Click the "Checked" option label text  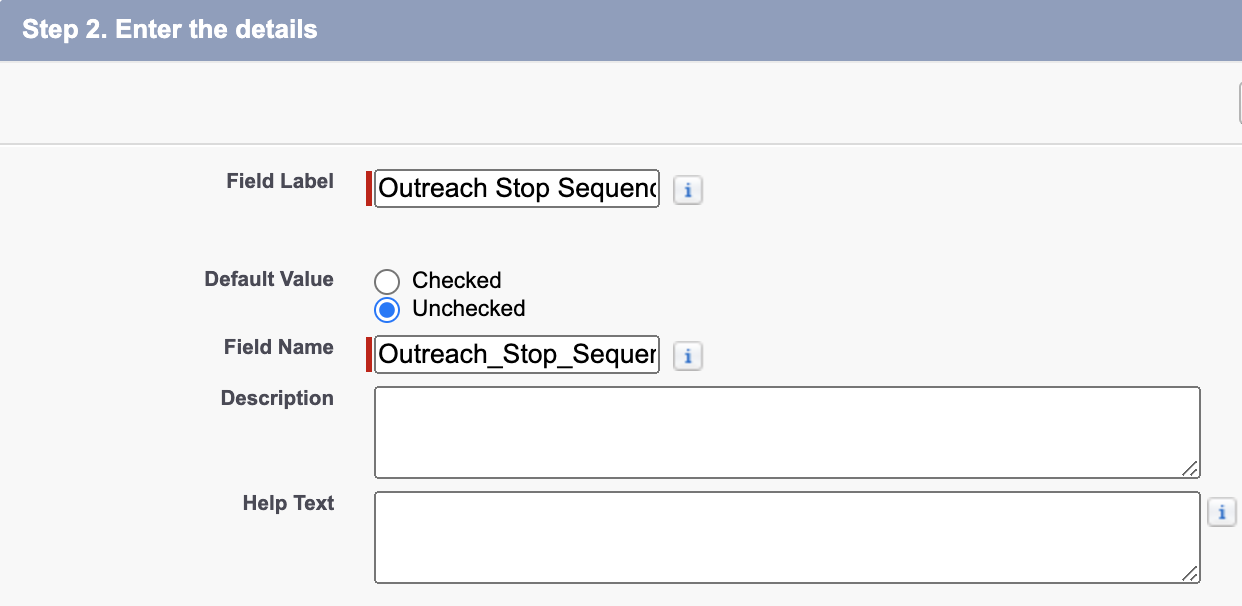(x=456, y=280)
